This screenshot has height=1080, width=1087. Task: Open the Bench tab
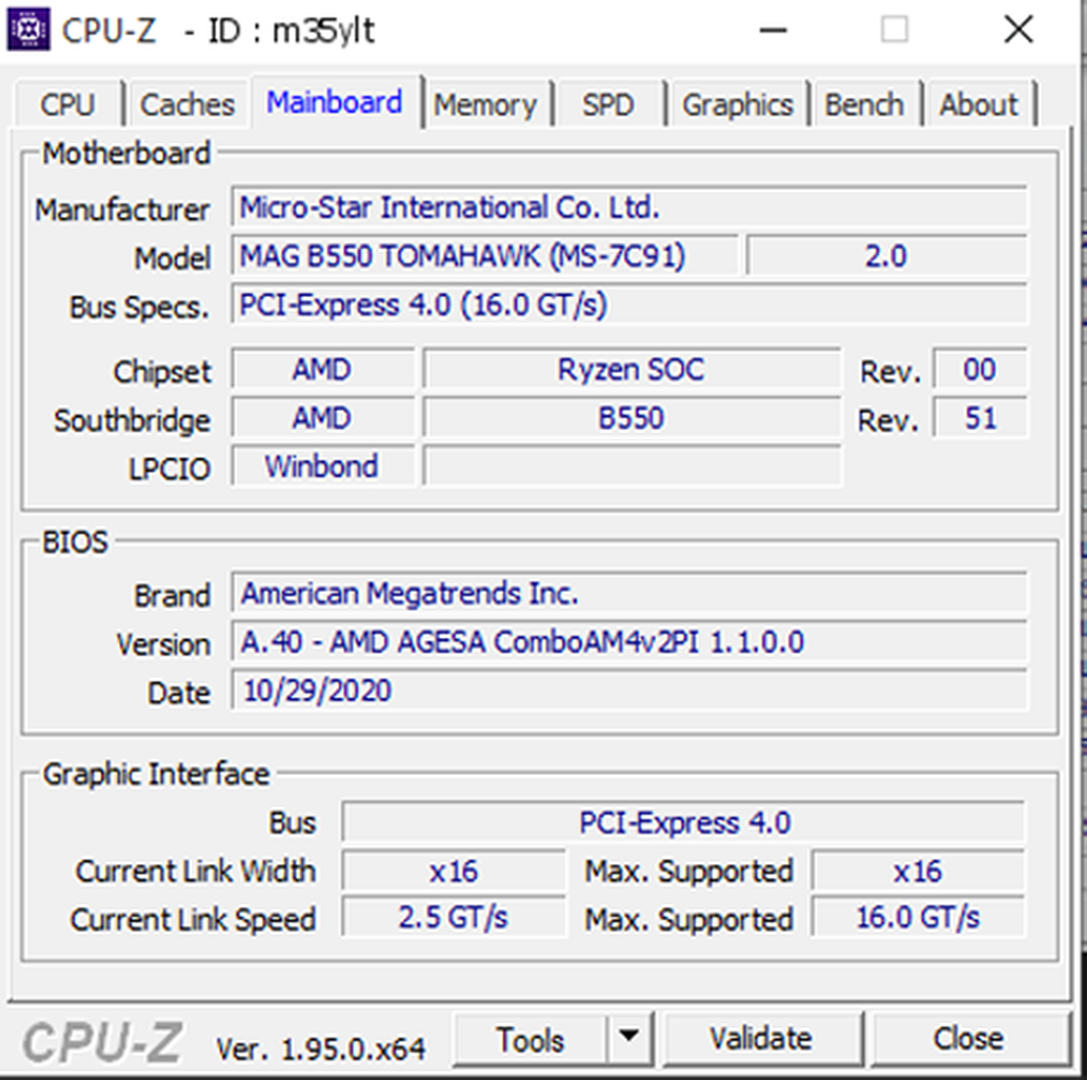864,105
